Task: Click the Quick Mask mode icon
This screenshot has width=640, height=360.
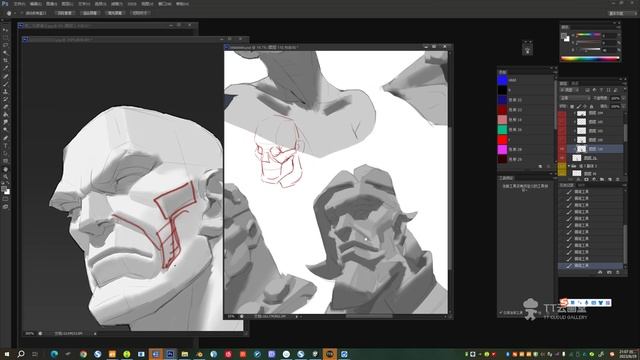Action: pyautogui.click(x=5, y=199)
